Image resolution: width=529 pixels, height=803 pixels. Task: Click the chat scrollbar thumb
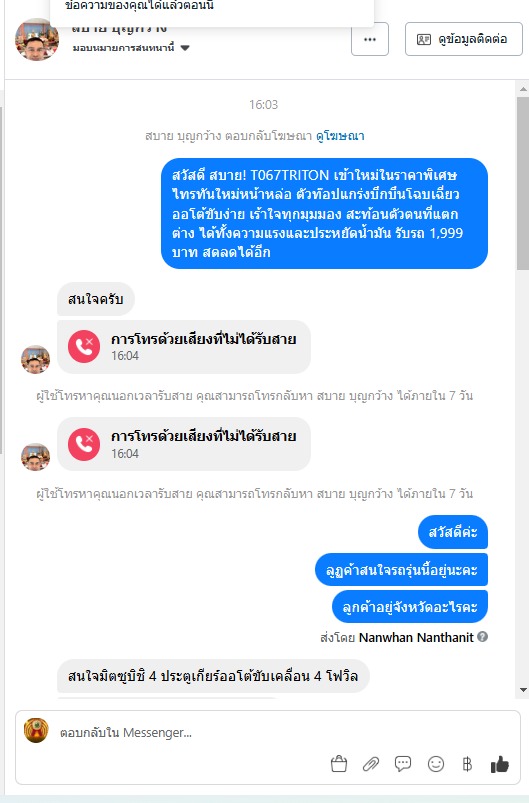[x=523, y=183]
